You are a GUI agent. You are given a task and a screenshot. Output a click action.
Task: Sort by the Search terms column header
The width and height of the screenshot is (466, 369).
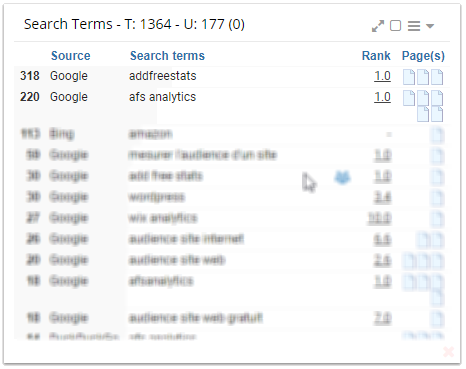click(167, 56)
